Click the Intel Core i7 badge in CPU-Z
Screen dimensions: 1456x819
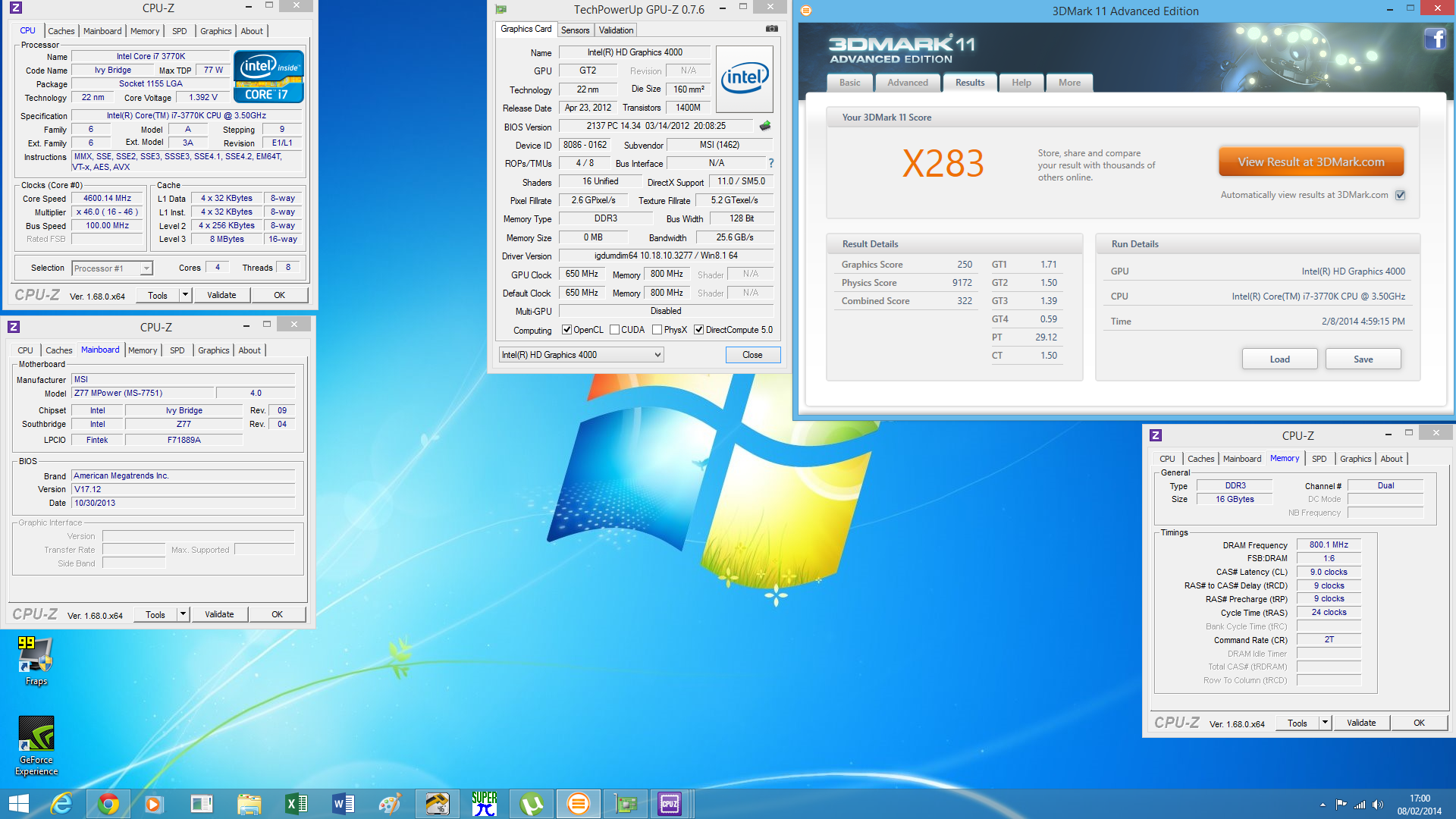pos(268,76)
